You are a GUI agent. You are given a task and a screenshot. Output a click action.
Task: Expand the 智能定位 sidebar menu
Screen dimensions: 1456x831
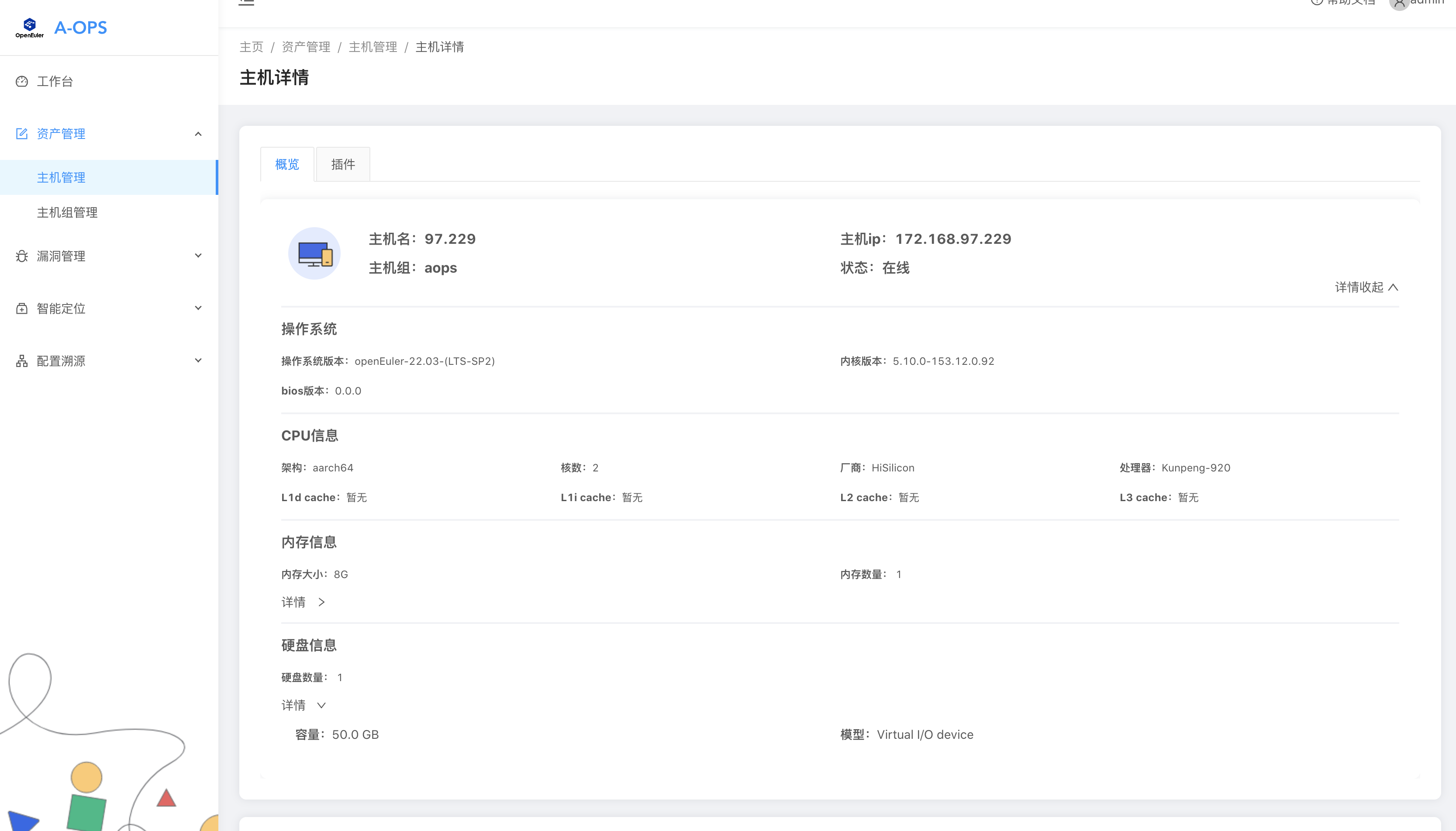pyautogui.click(x=198, y=308)
